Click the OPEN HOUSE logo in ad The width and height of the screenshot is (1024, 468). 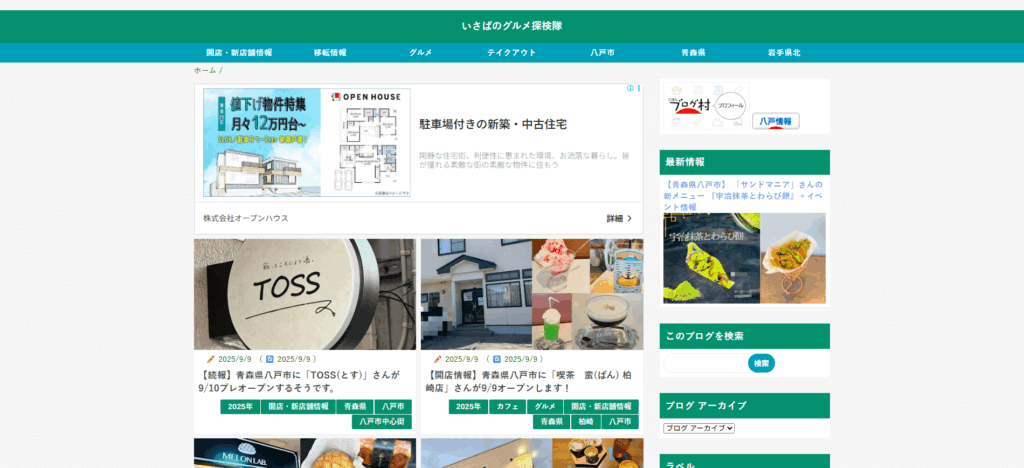tap(371, 97)
